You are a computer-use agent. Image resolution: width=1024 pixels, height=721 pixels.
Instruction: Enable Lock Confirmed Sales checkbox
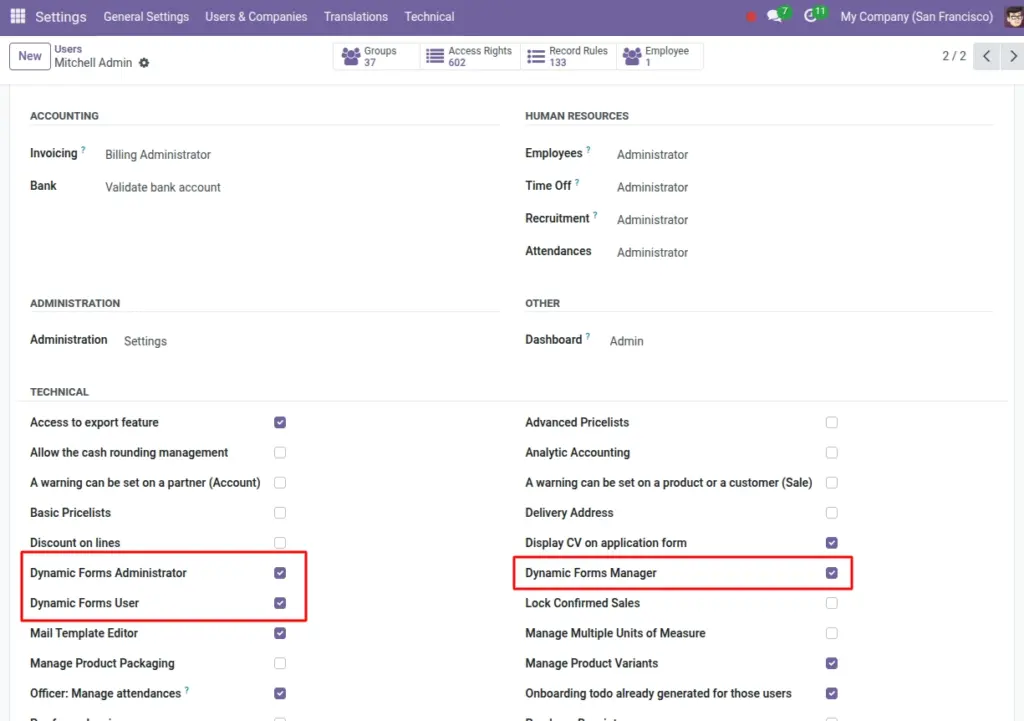831,603
